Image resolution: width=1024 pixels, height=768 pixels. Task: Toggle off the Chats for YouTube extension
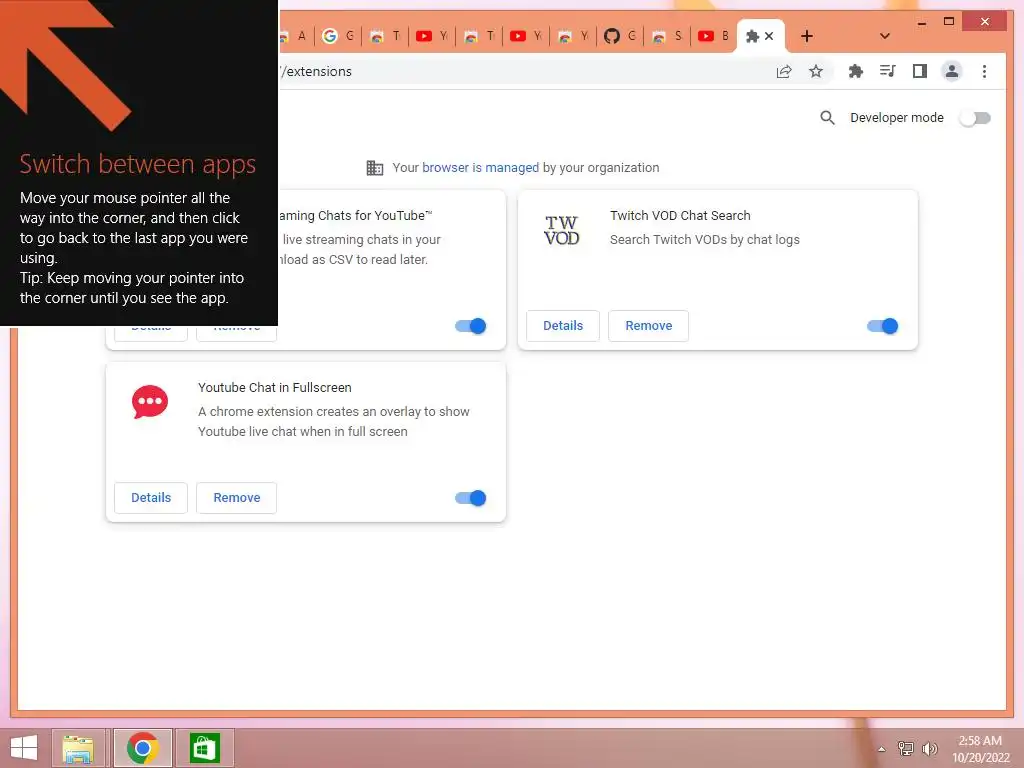coord(470,326)
